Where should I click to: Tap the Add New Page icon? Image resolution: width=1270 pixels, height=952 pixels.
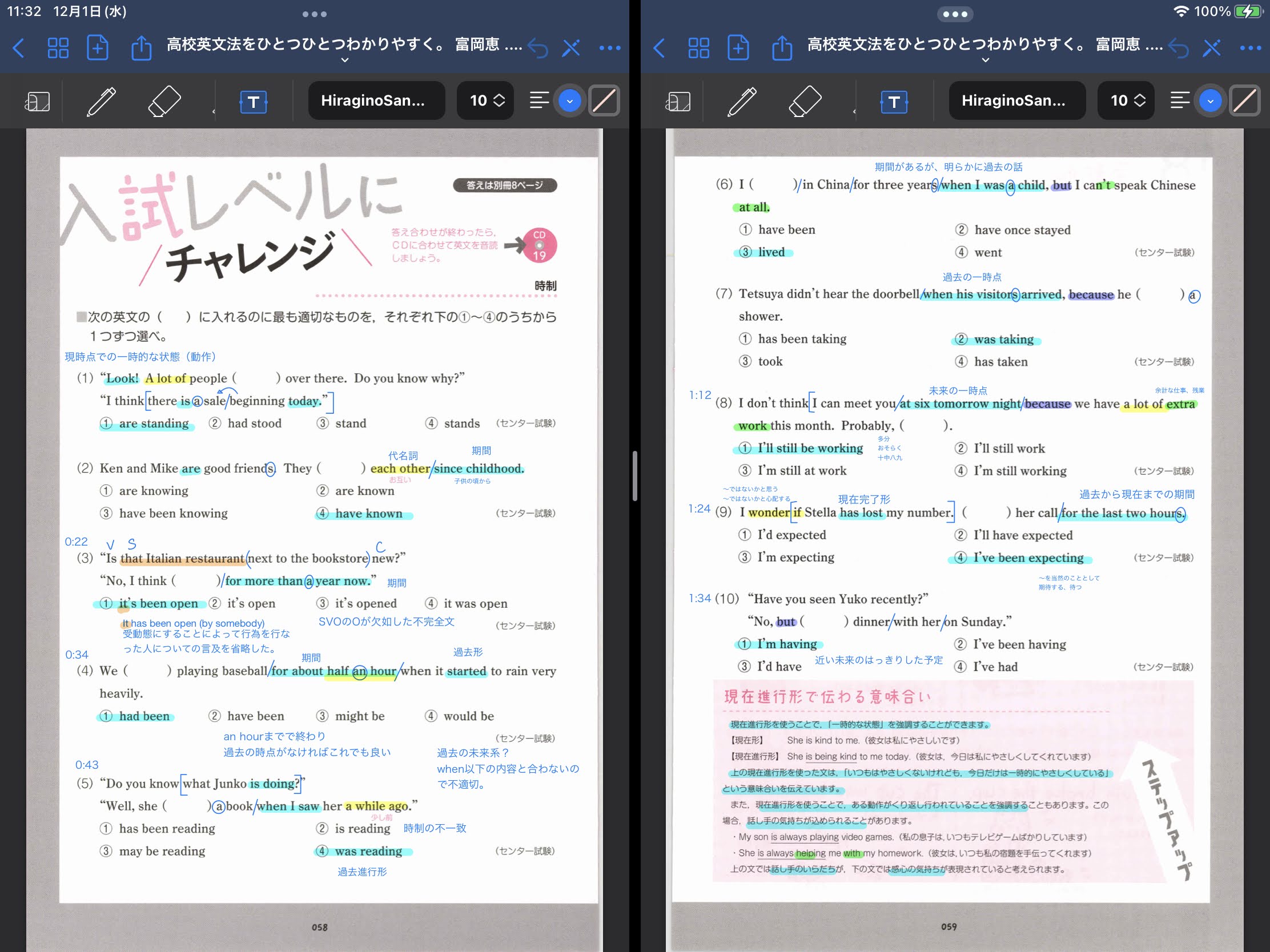coord(98,47)
